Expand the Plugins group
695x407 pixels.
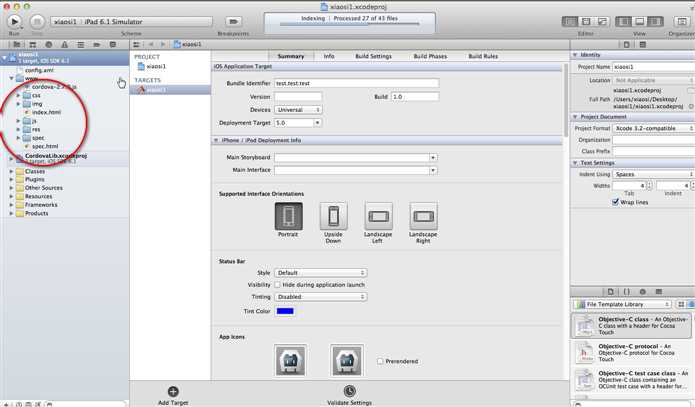[x=12, y=180]
